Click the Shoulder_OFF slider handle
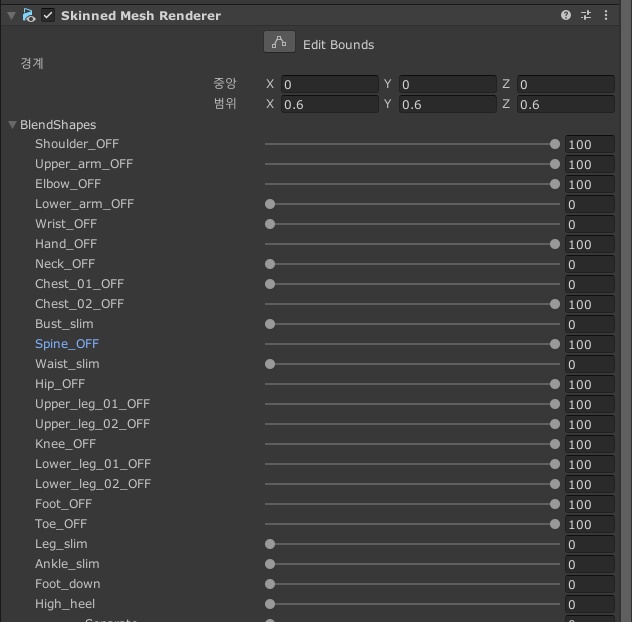Image resolution: width=632 pixels, height=622 pixels. point(555,144)
